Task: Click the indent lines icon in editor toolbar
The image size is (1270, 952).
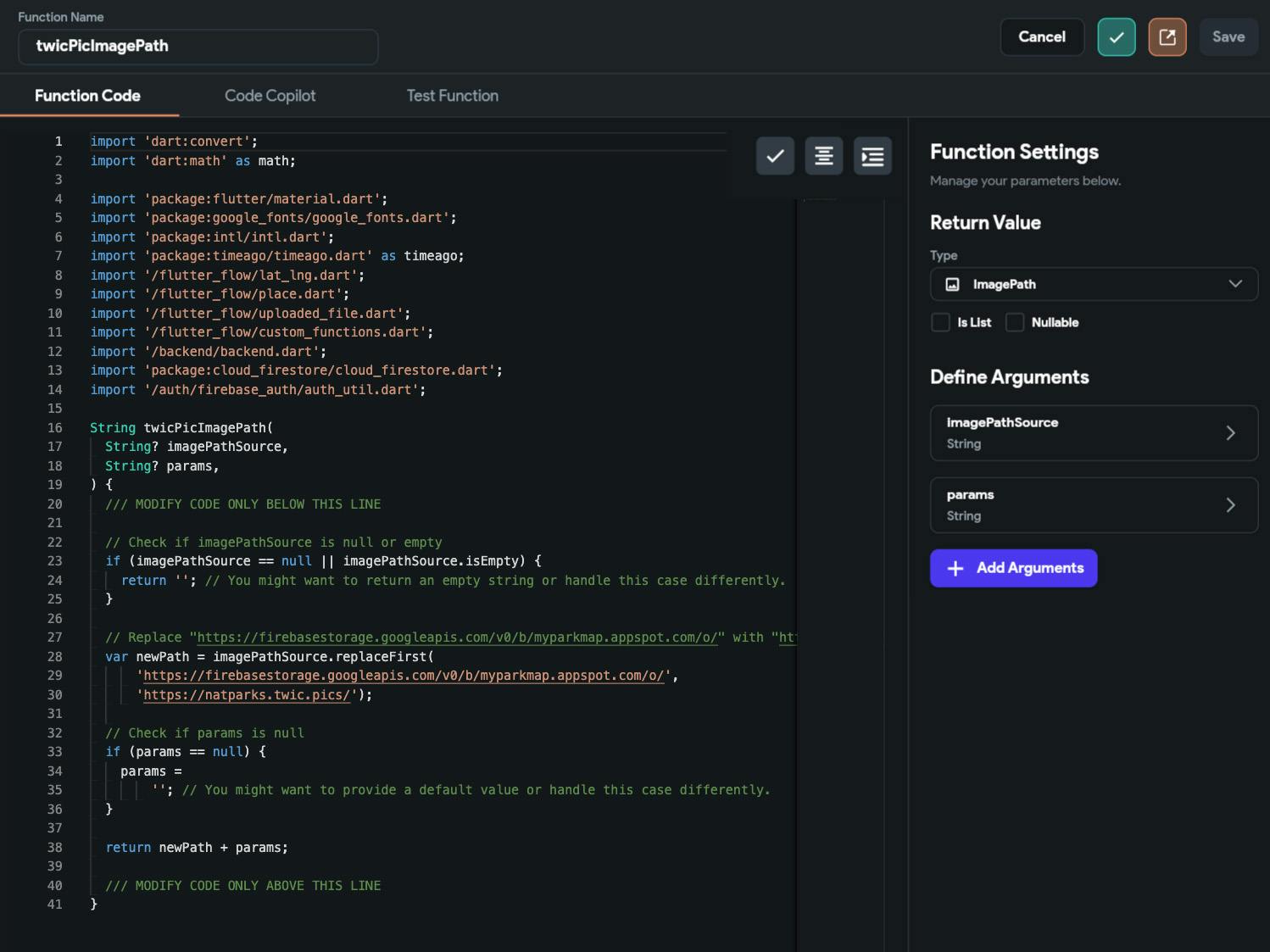Action: [872, 156]
